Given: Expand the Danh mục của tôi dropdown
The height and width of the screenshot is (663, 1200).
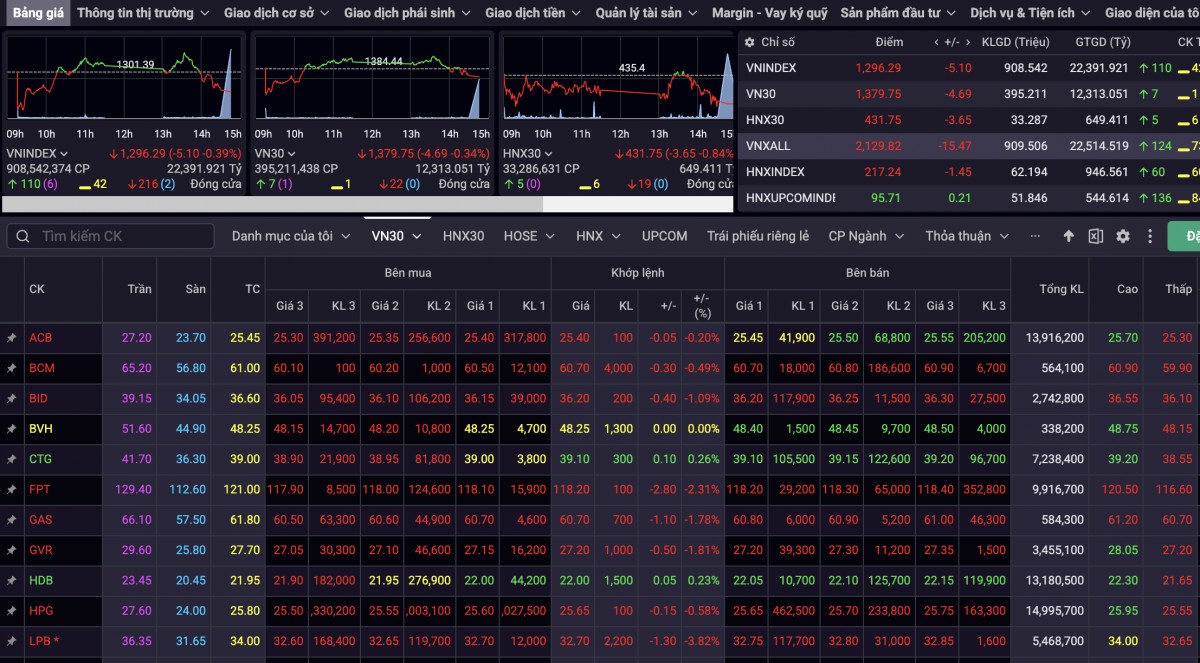Looking at the screenshot, I should pyautogui.click(x=291, y=236).
